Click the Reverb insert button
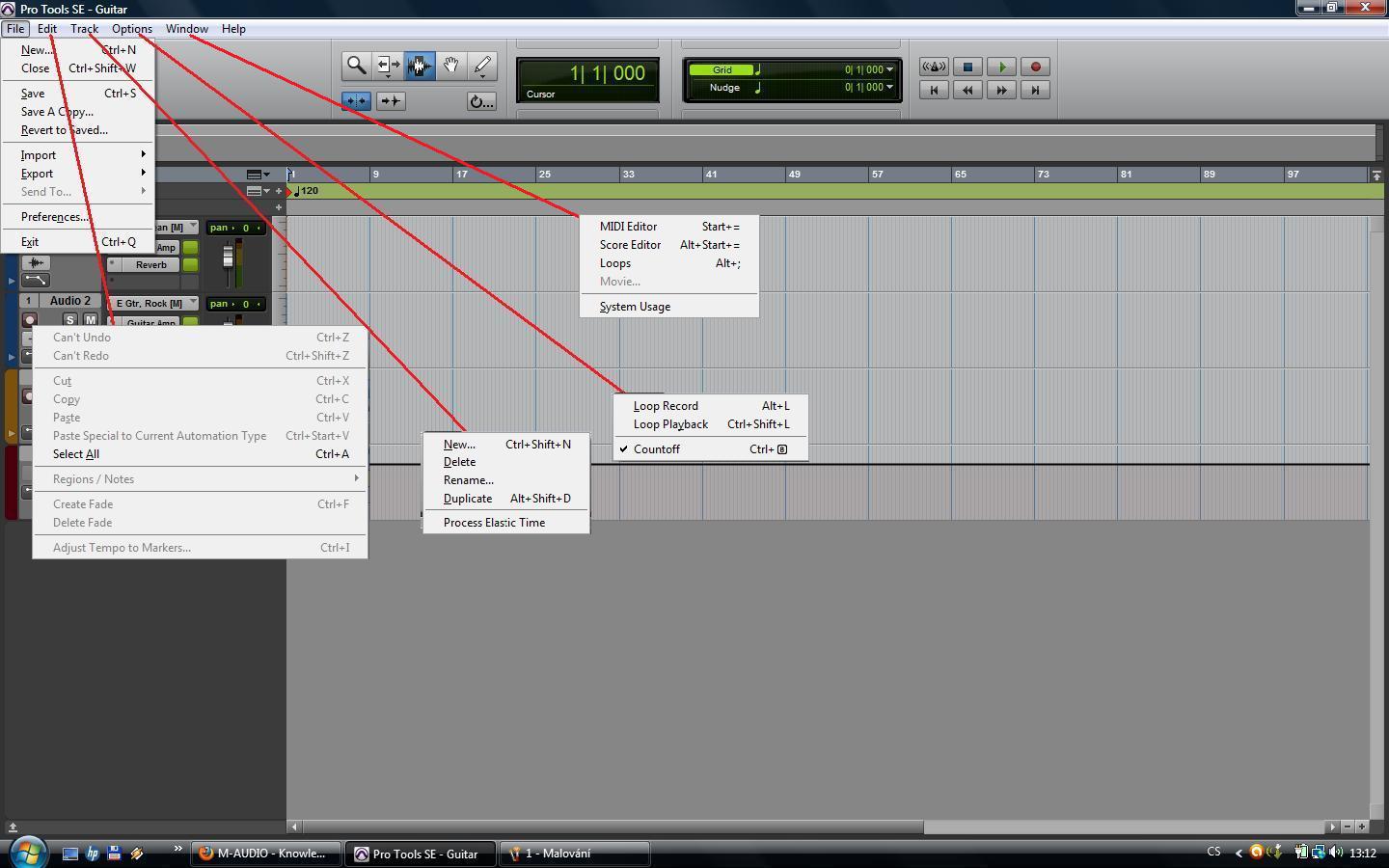Viewport: 1389px width, 868px height. [150, 264]
